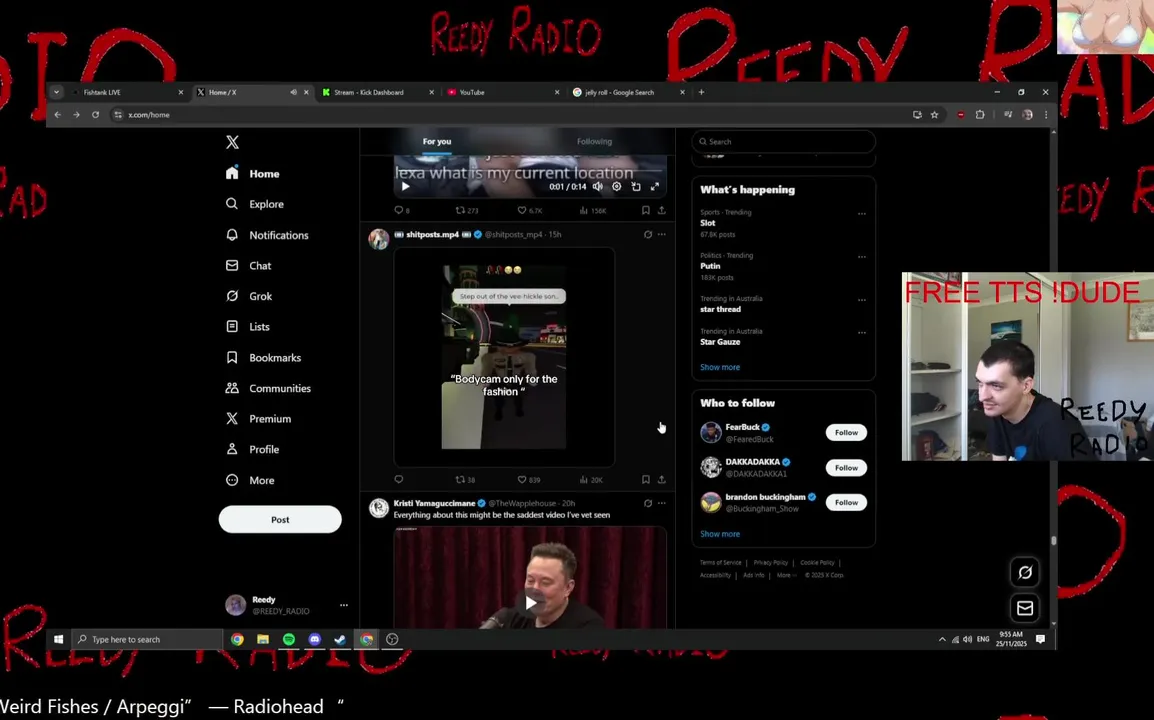1154x720 pixels.
Task: Open the top video's settings gear
Action: click(x=617, y=186)
